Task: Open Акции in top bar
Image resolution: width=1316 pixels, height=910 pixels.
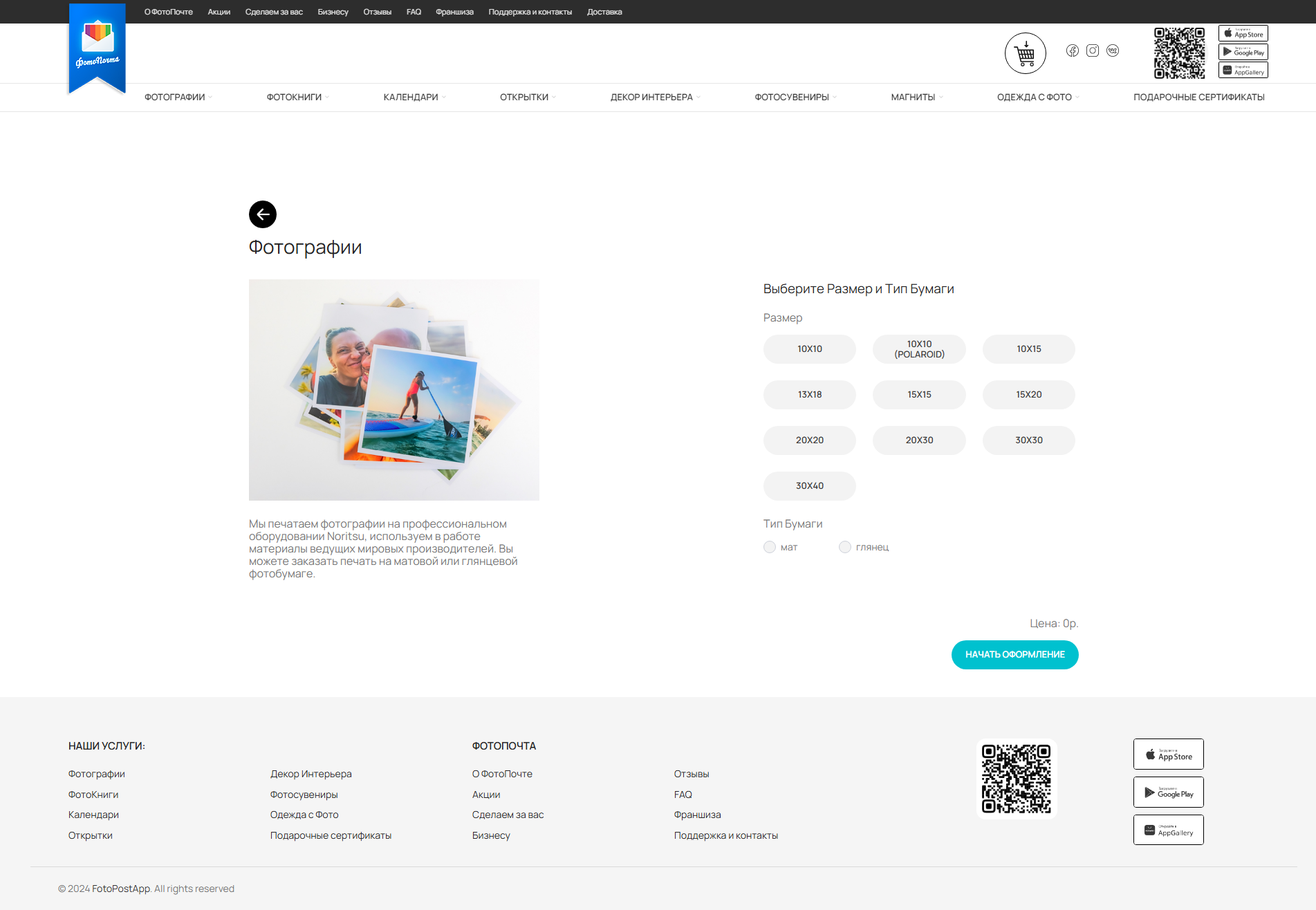Action: point(219,12)
